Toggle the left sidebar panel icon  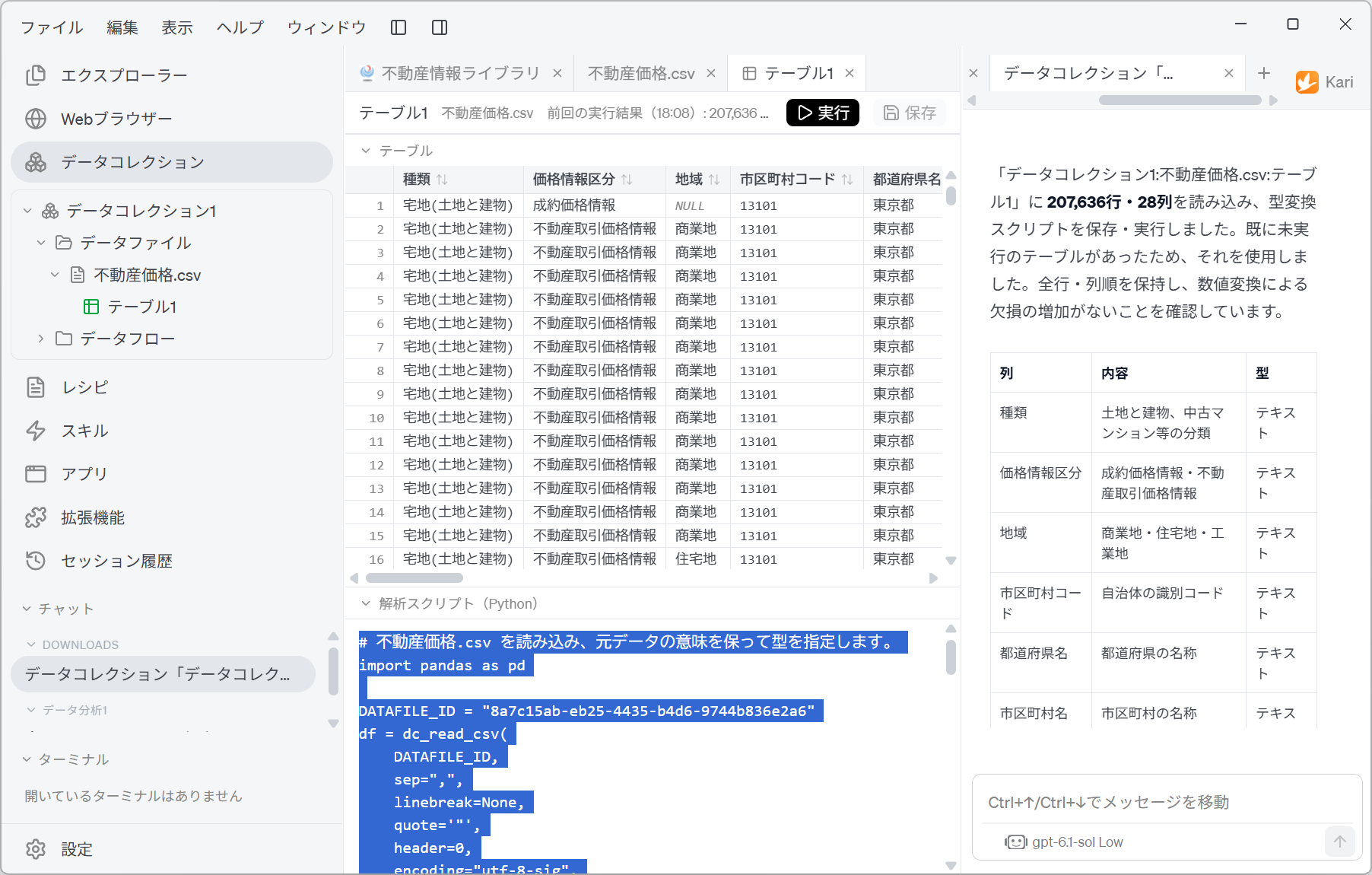(x=399, y=27)
